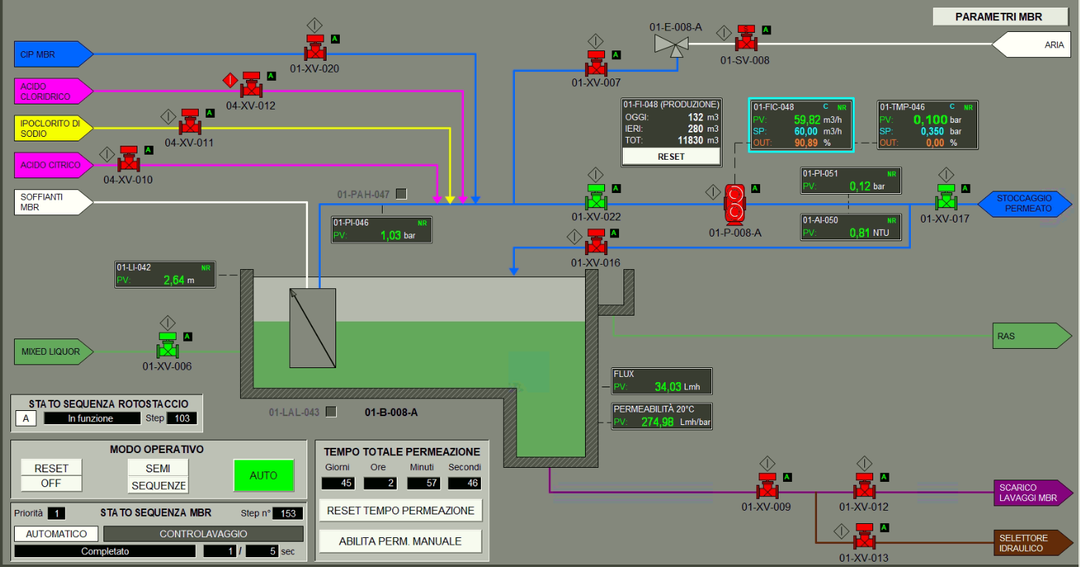1080x567 pixels.
Task: Click RESET TEMPO PERMEAZIONE button
Action: point(400,511)
